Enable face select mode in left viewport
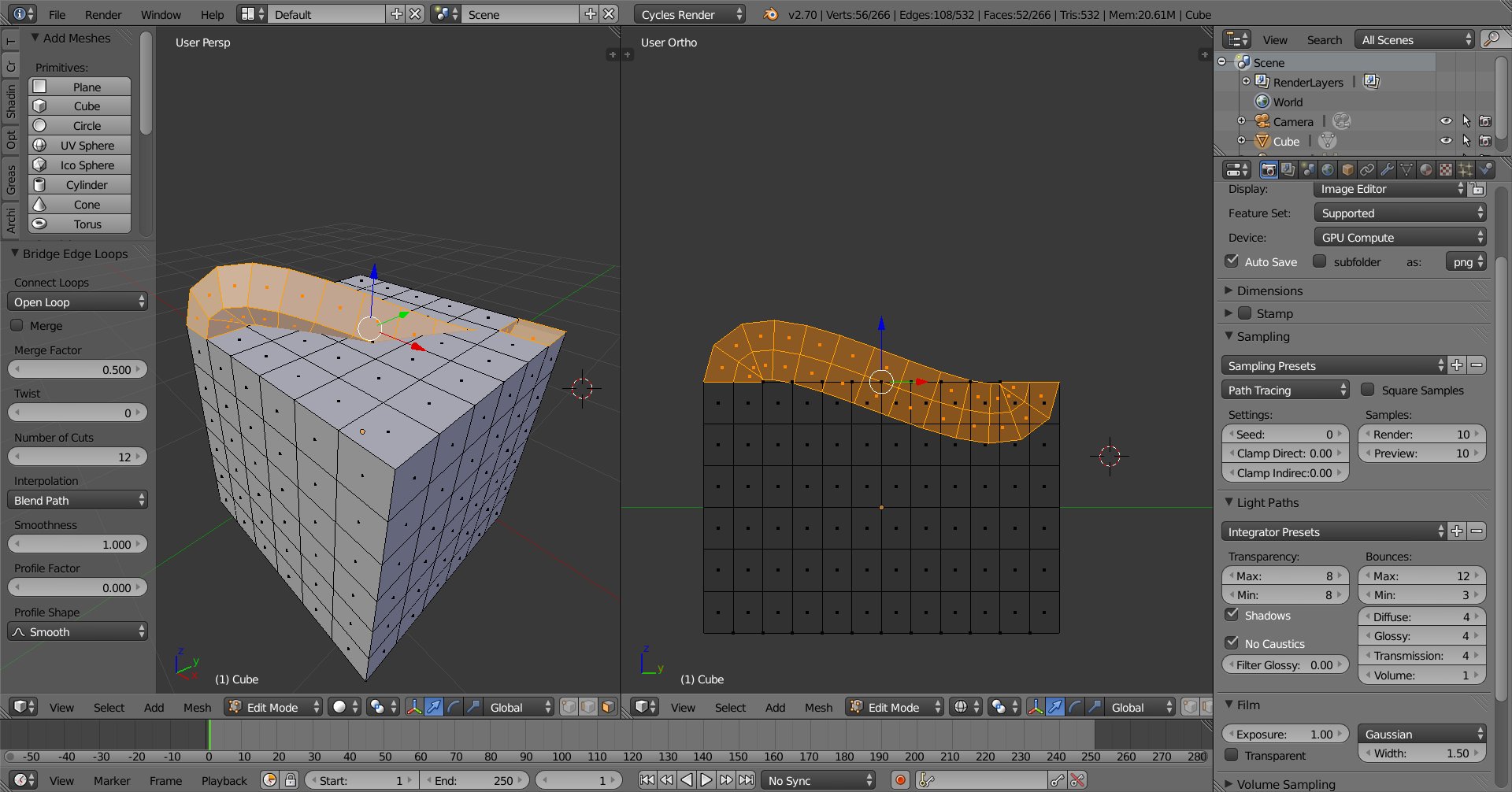 [608, 707]
